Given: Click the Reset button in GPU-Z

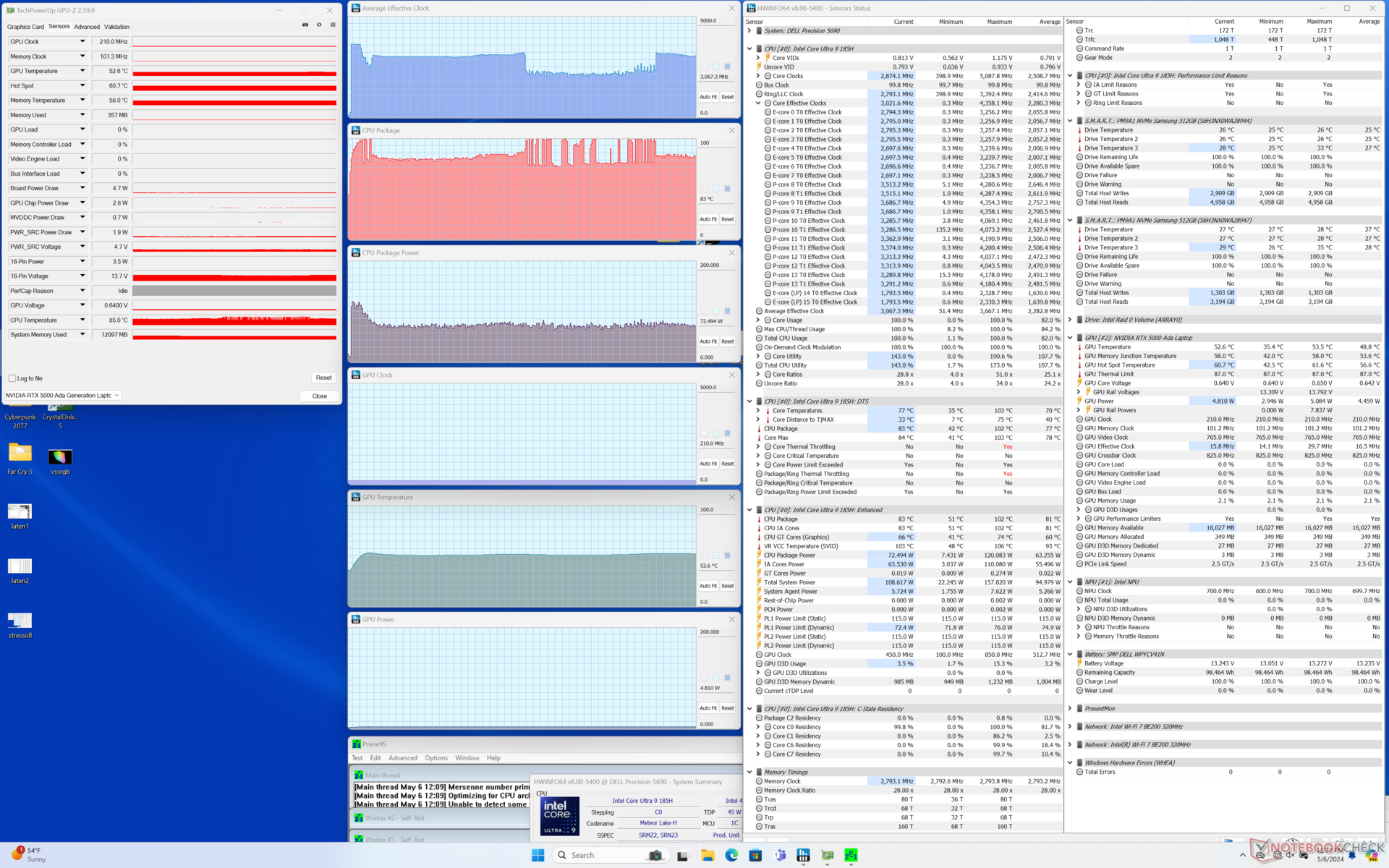Looking at the screenshot, I should tap(323, 378).
